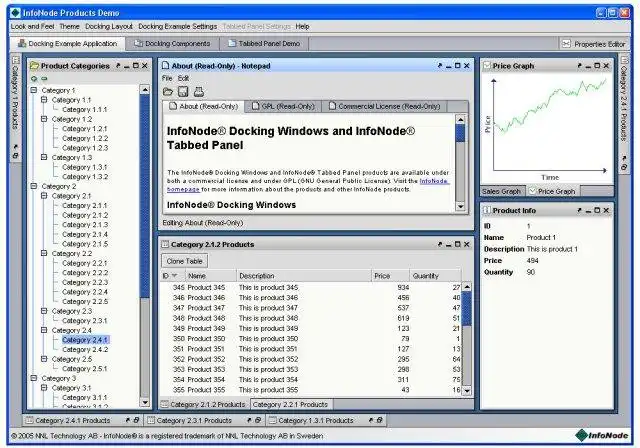Restore the minimized Category 2.3.1 Products tab
640x448 pixels.
pyautogui.click(x=258, y=419)
